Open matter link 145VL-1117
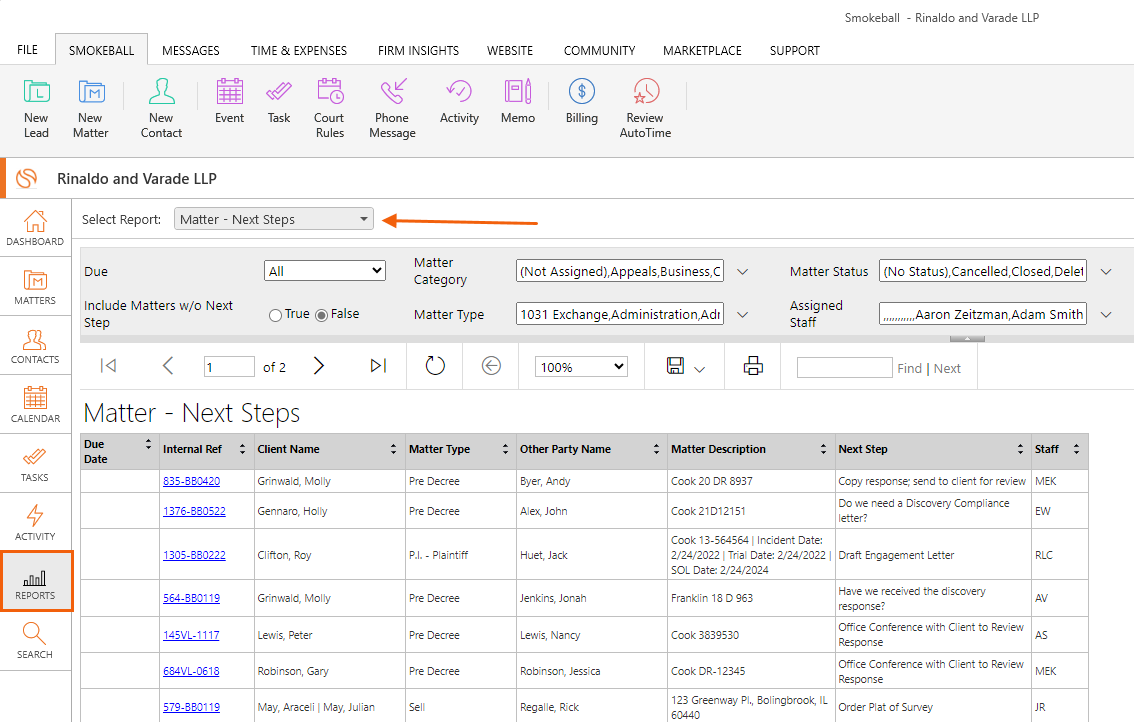 (x=191, y=635)
